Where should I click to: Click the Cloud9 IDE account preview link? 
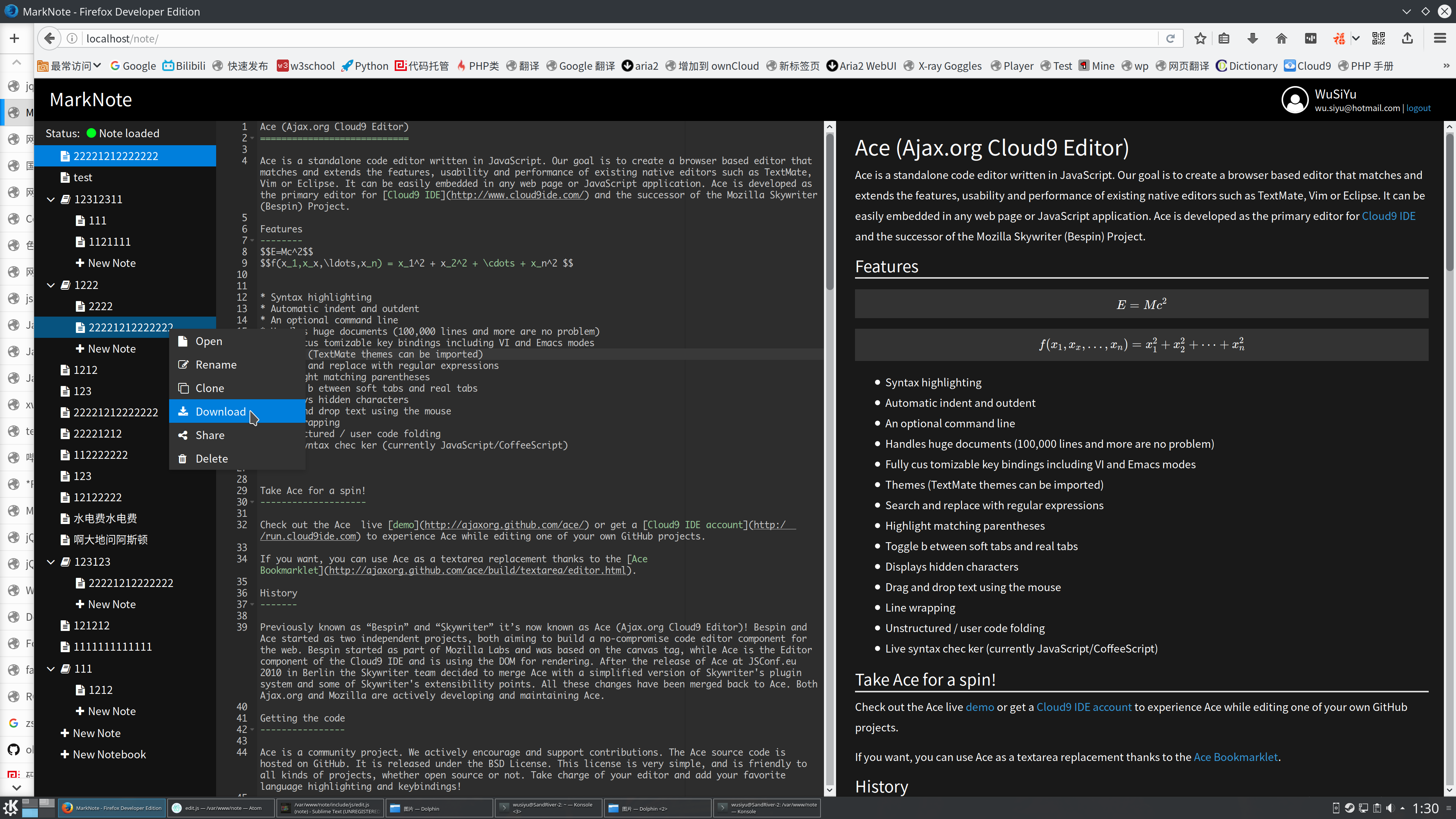[1084, 707]
